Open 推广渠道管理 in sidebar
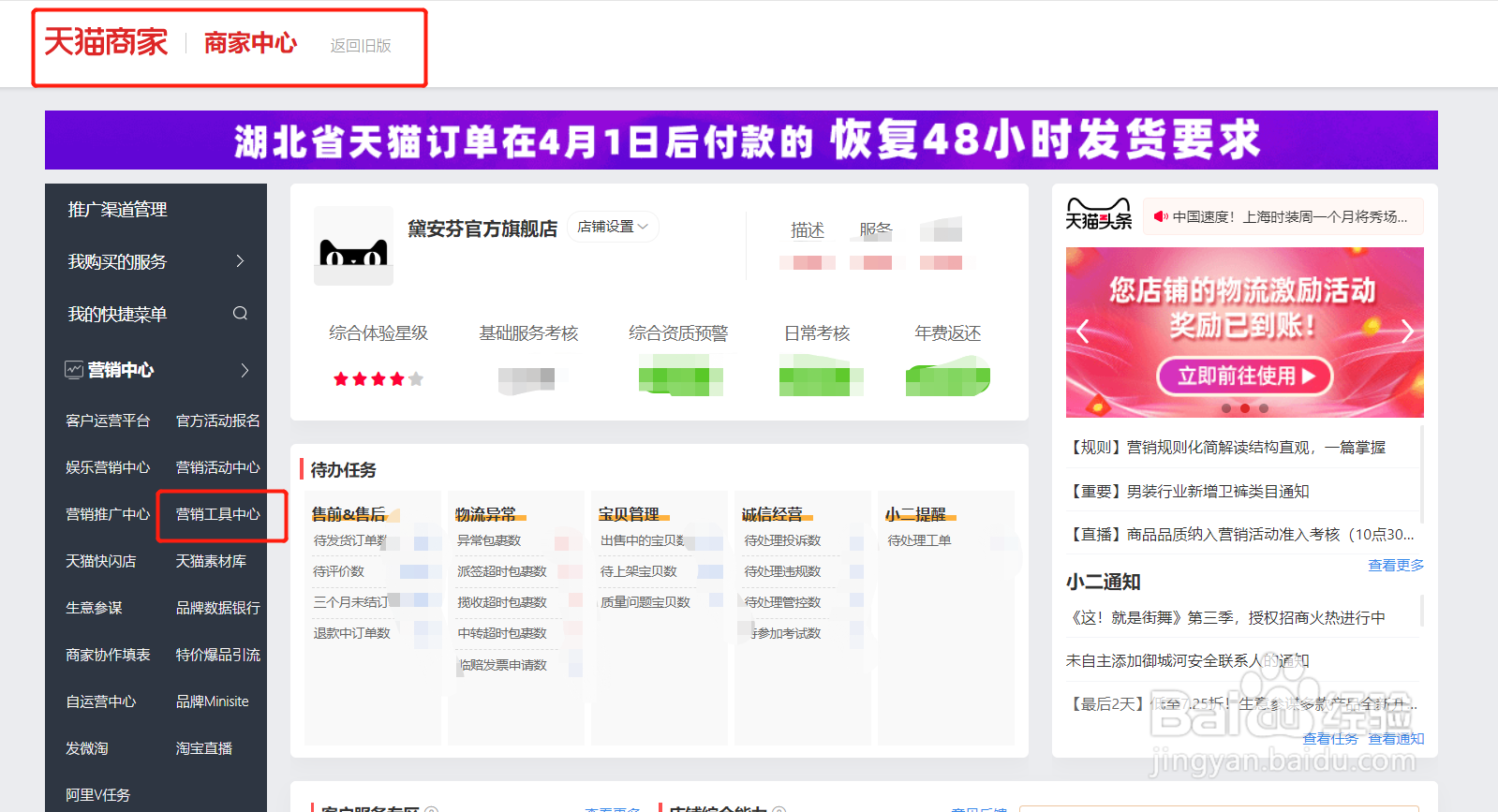1498x812 pixels. tap(117, 210)
